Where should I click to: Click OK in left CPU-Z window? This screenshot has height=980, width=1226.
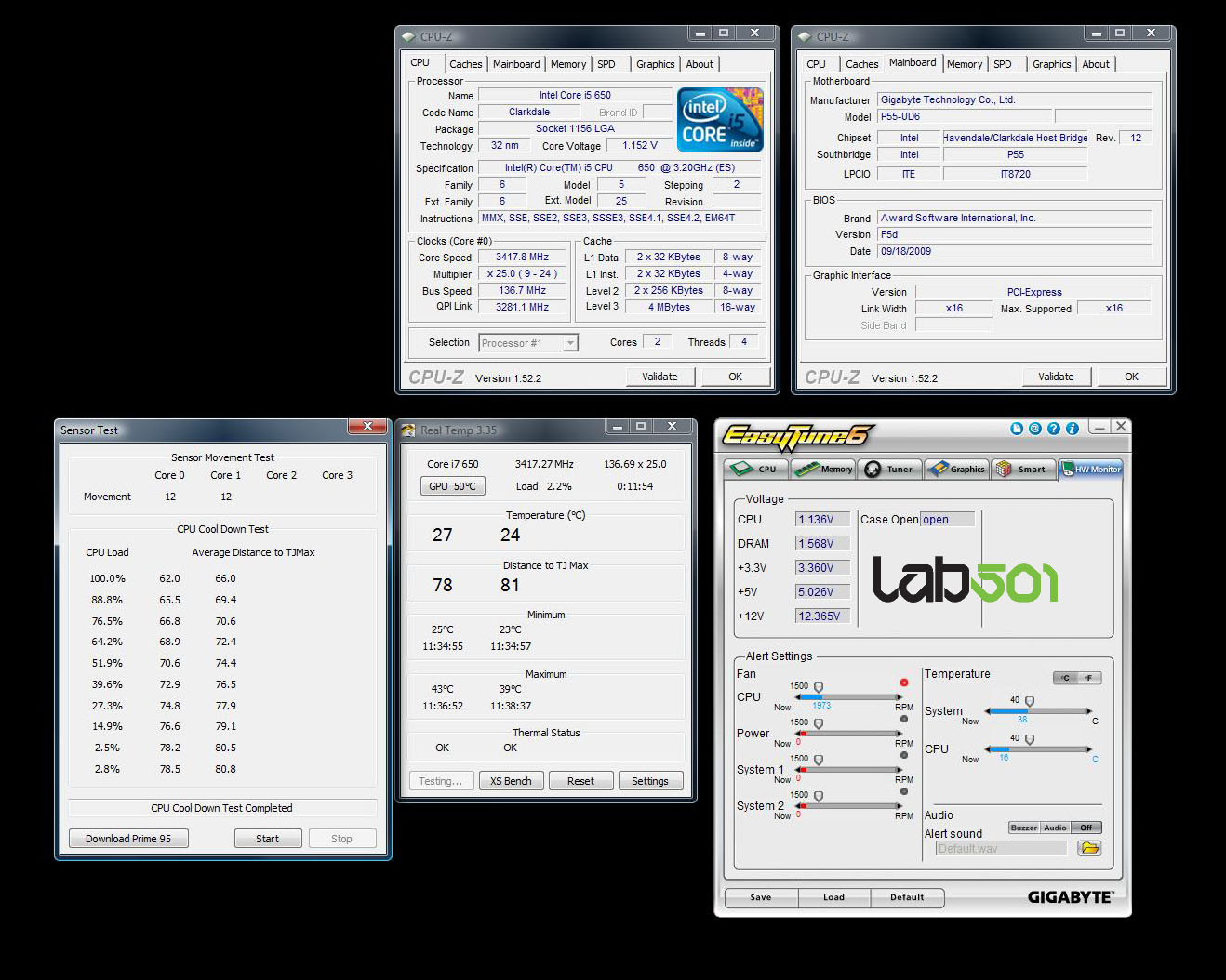[x=735, y=377]
